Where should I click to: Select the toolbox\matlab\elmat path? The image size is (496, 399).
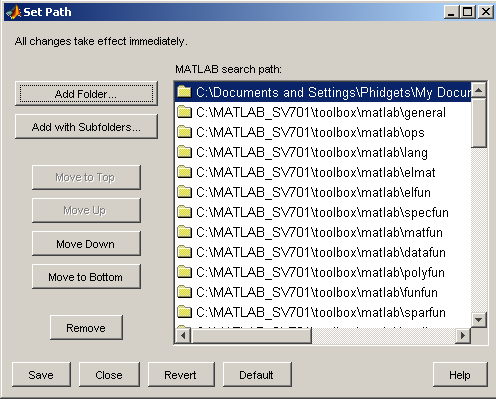(323, 172)
